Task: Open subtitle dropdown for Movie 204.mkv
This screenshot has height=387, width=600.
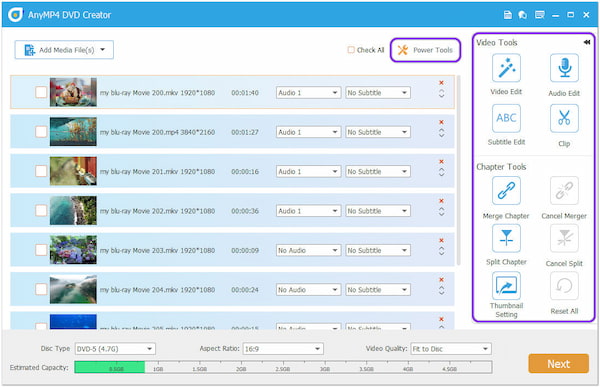Action: point(378,290)
